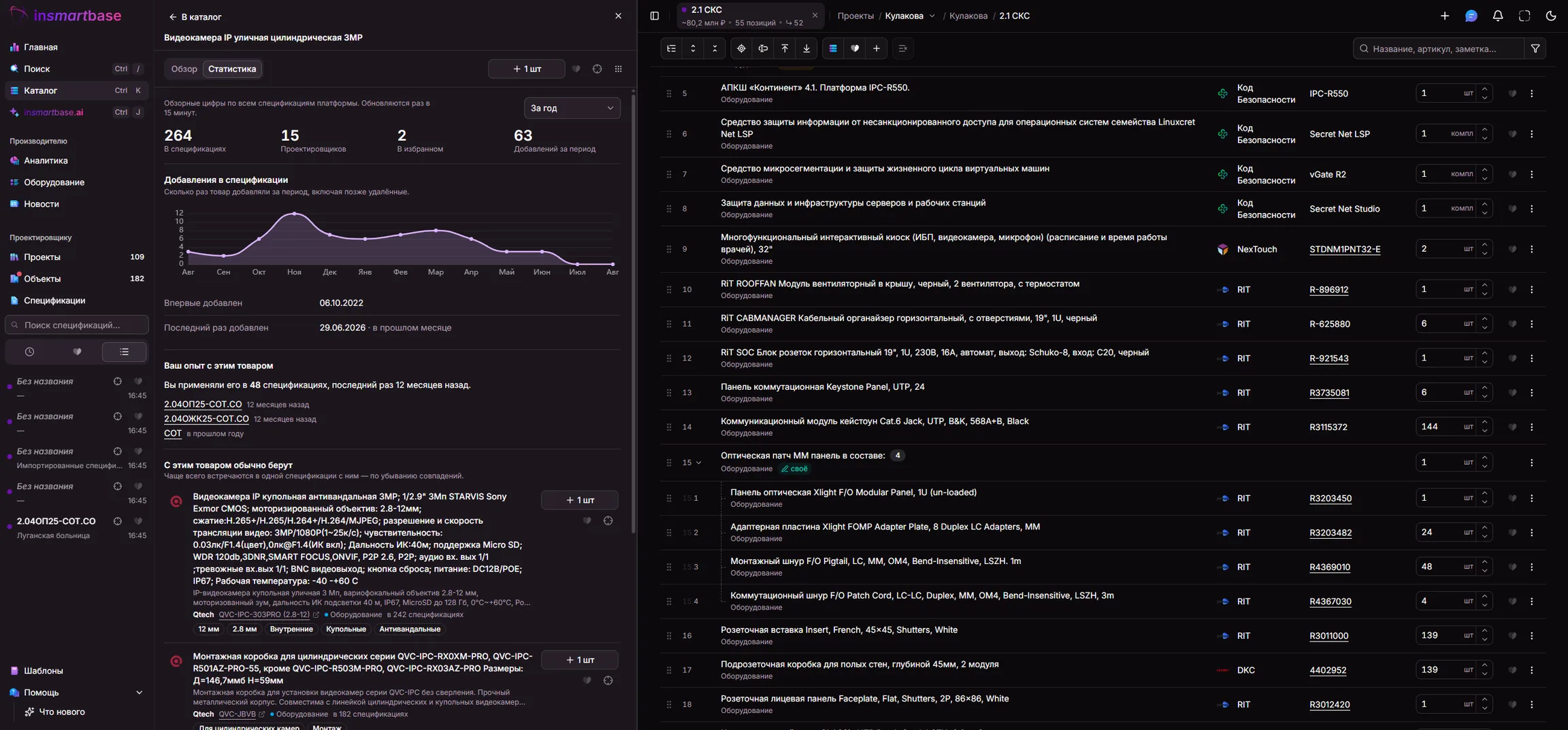This screenshot has width=1568, height=730.
Task: Click the clear-list toolbar icon after plus
Action: [x=903, y=48]
